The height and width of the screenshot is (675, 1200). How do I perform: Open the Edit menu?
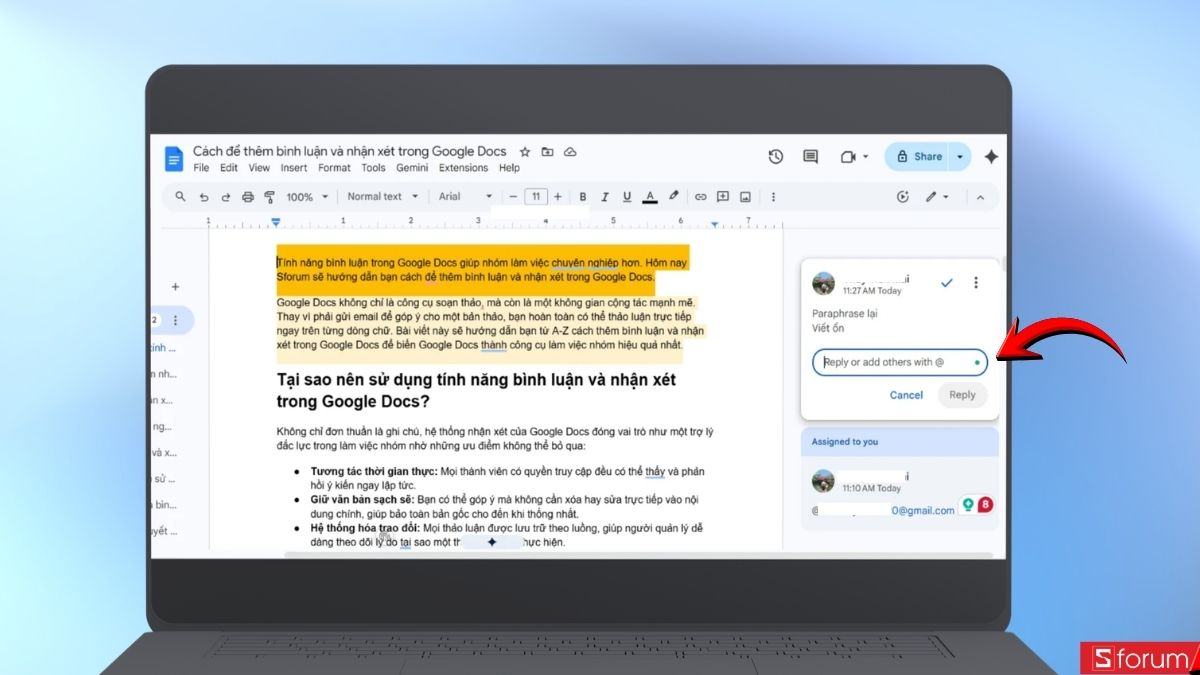pyautogui.click(x=229, y=168)
